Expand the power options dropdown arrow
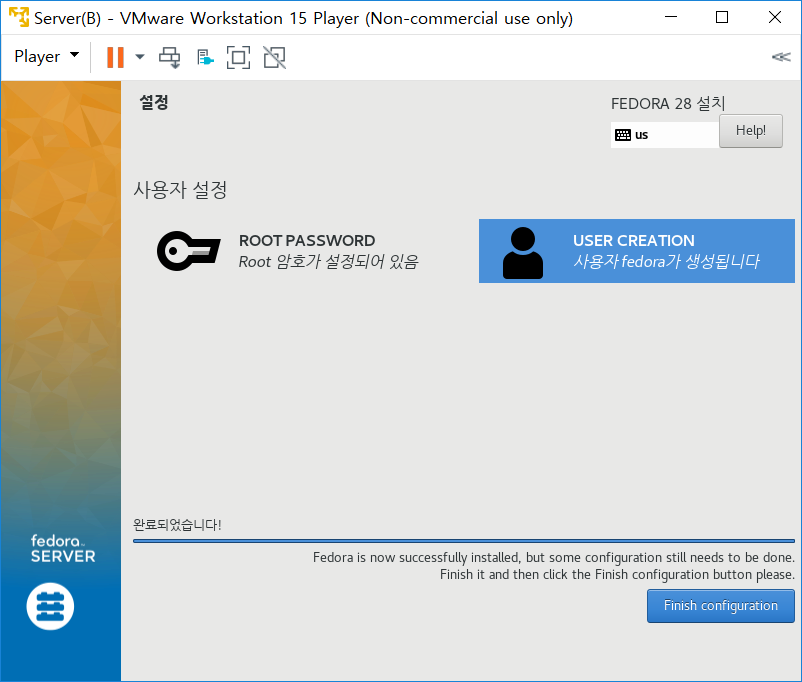Viewport: 802px width, 682px height. [x=140, y=57]
